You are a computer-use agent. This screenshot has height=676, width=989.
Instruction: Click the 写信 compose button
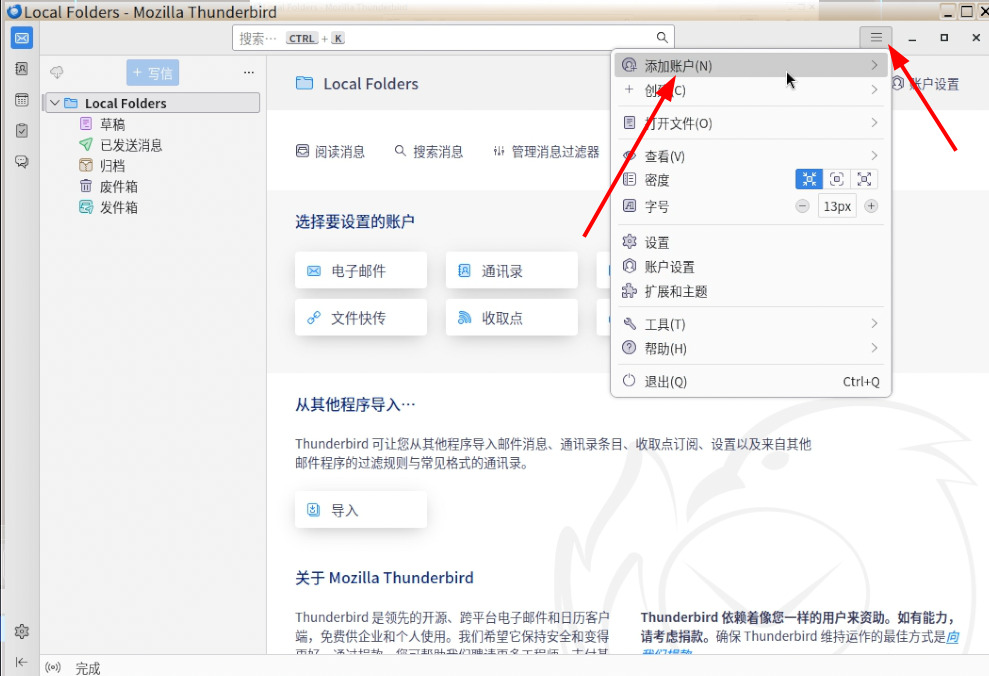point(153,73)
